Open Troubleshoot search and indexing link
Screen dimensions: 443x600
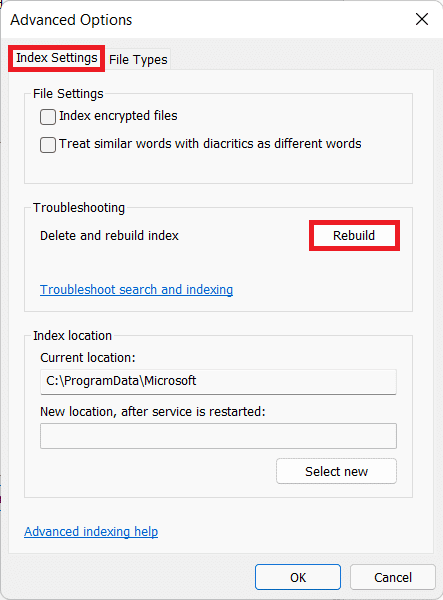(137, 290)
